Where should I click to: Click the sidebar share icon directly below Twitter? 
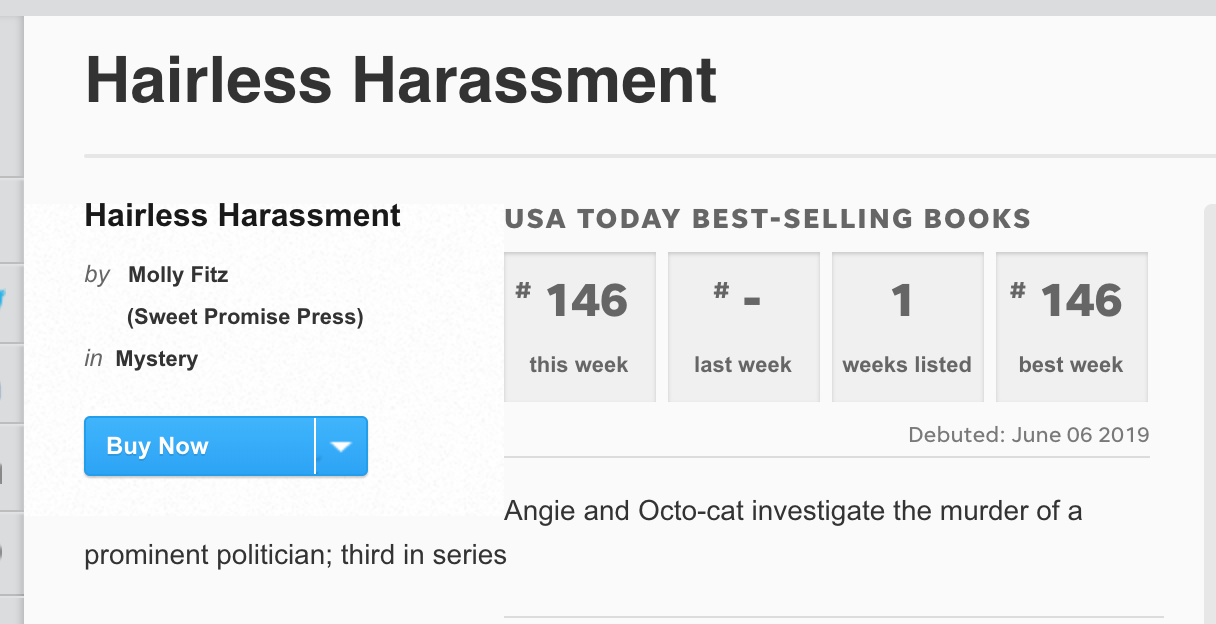[6, 385]
